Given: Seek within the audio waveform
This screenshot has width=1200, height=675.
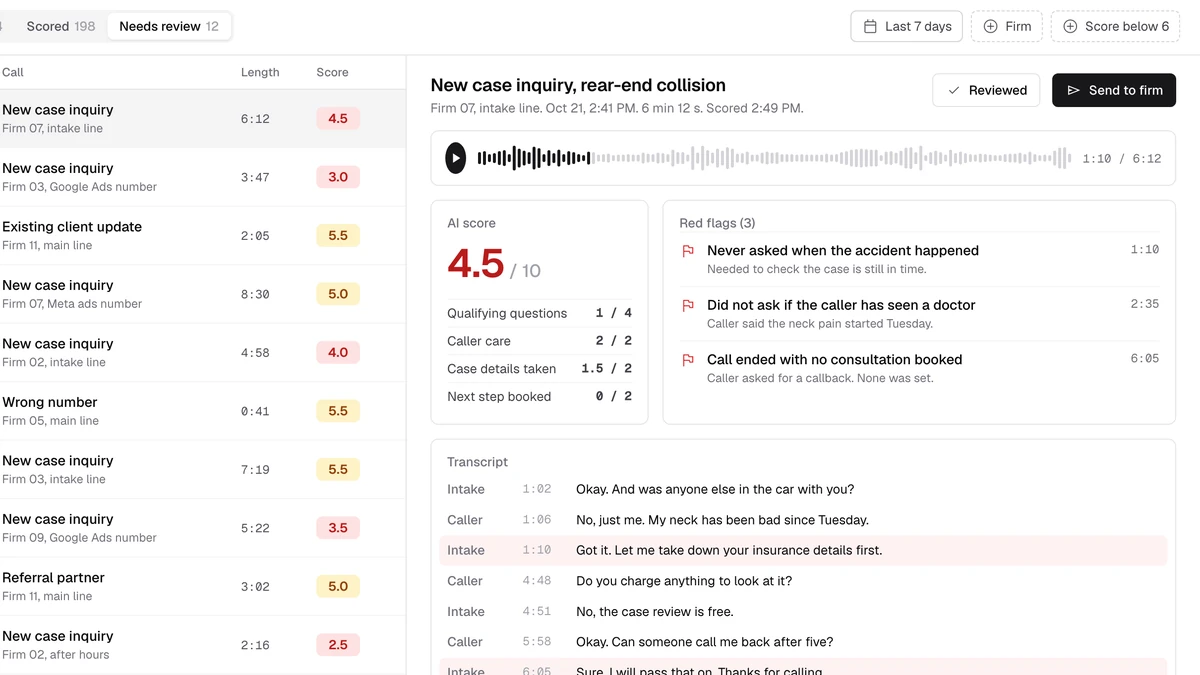Looking at the screenshot, I should [x=774, y=158].
